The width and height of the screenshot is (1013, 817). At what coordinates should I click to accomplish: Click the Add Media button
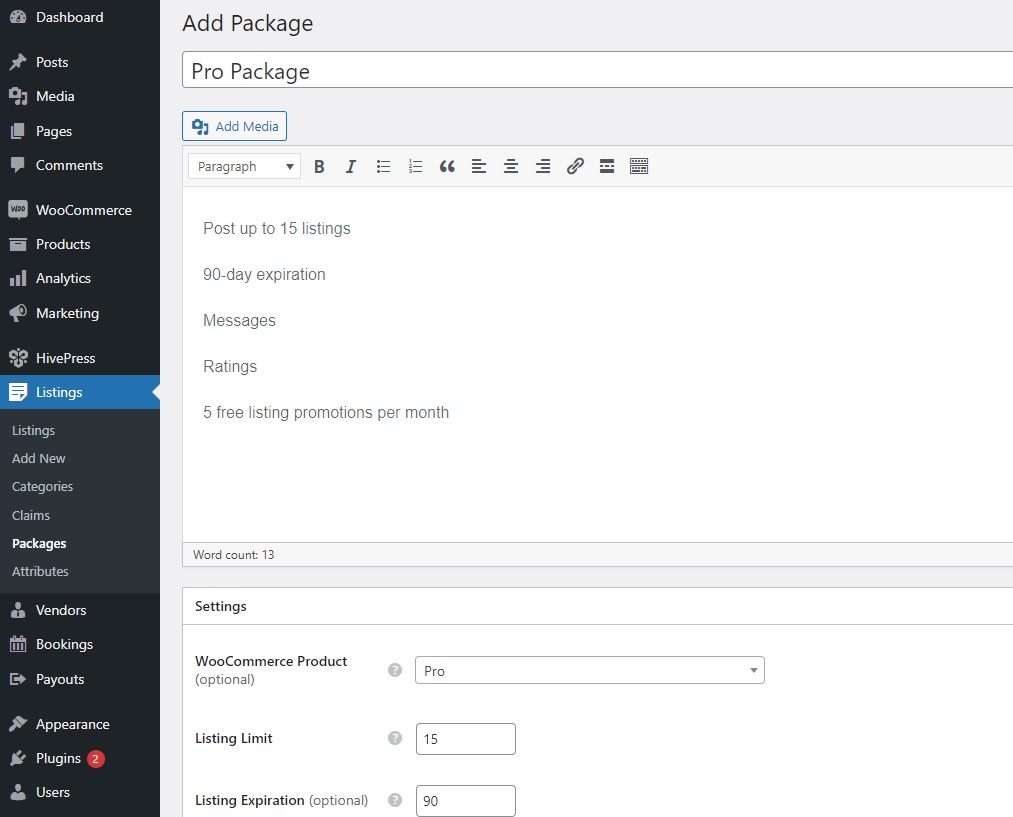pos(234,126)
